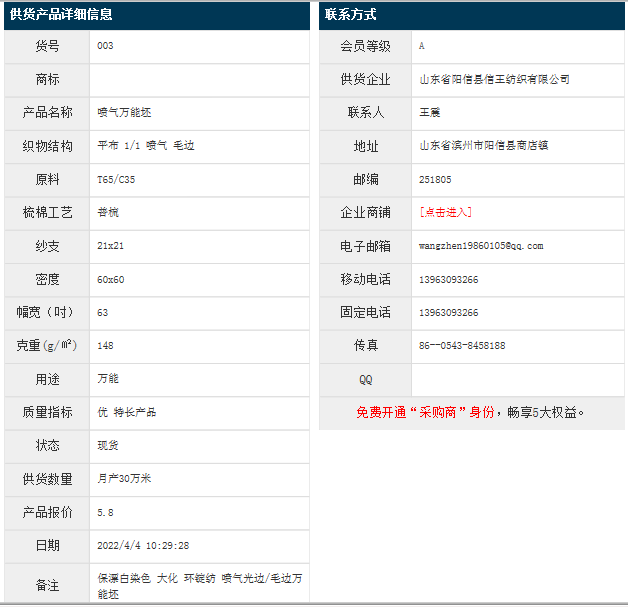628x607 pixels.
Task: Select the raw material value T65/C35
Action: click(116, 179)
